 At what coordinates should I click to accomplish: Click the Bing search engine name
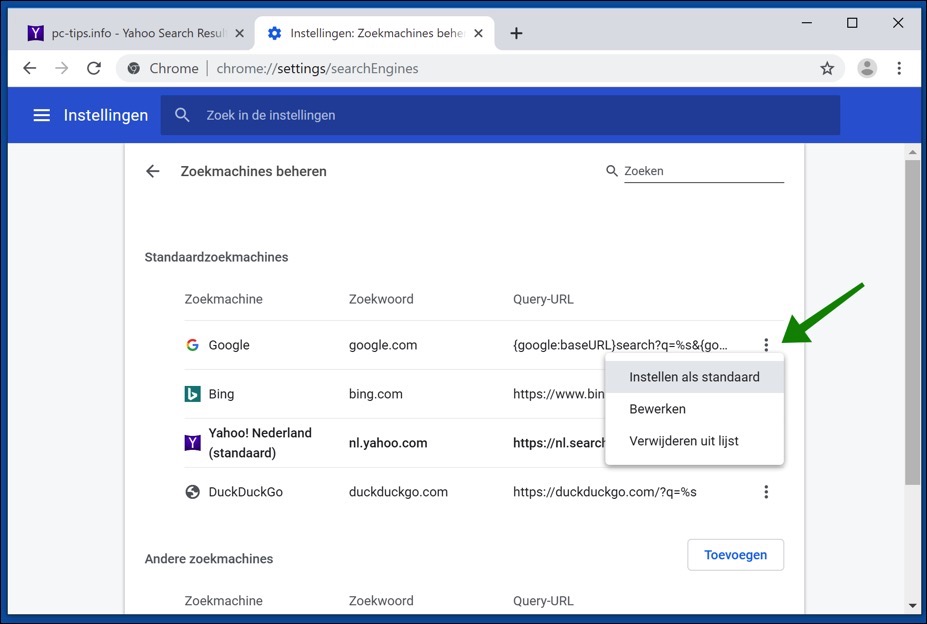[221, 394]
